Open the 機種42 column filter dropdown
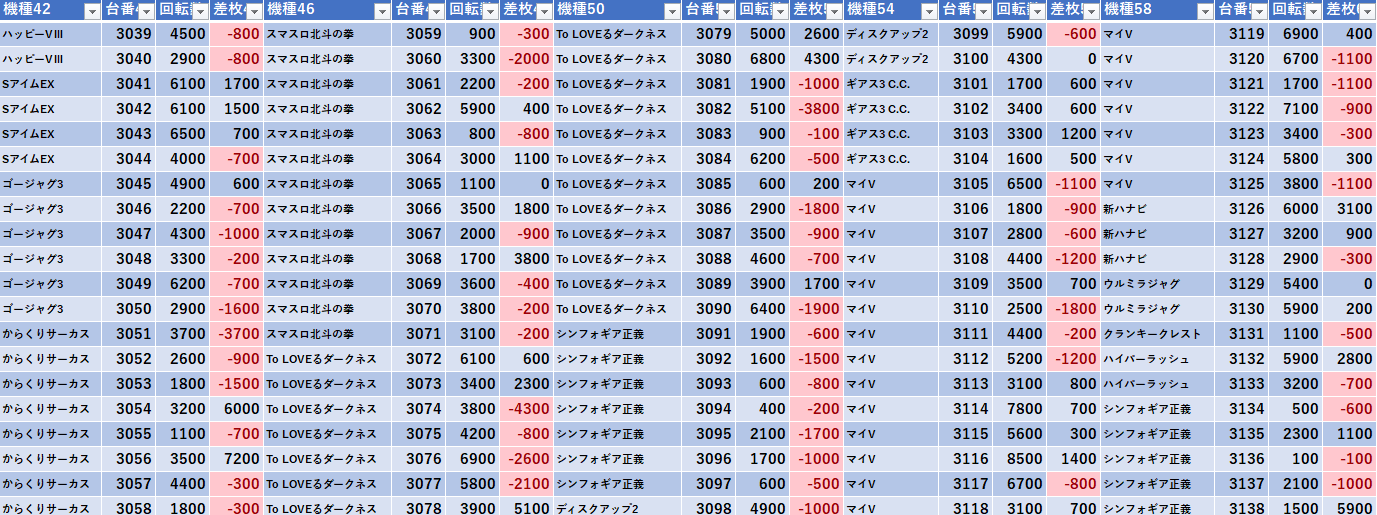The height and width of the screenshot is (515, 1377). (x=92, y=11)
